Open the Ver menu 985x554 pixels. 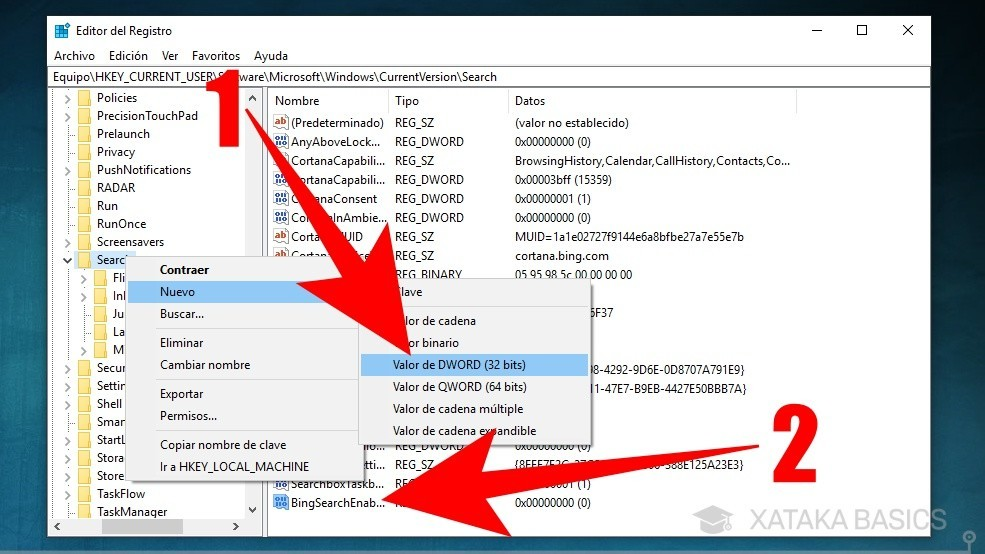point(170,56)
